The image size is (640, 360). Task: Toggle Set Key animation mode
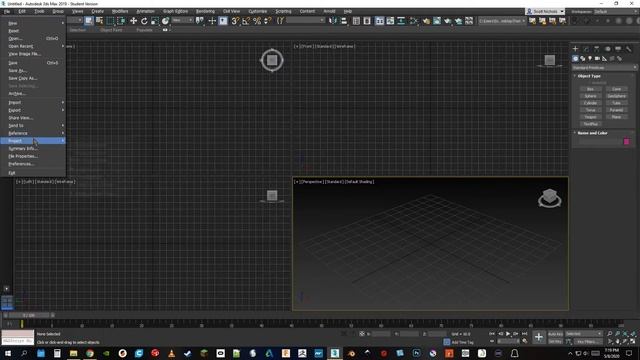(555, 342)
